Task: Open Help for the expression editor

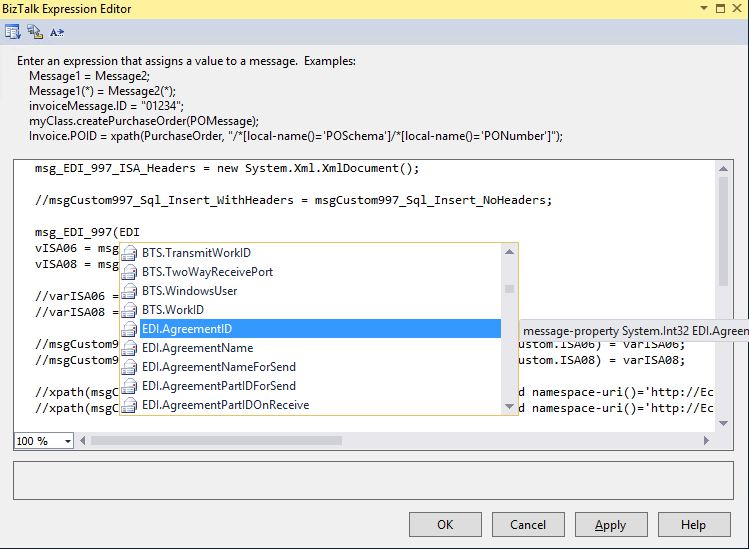Action: 694,525
